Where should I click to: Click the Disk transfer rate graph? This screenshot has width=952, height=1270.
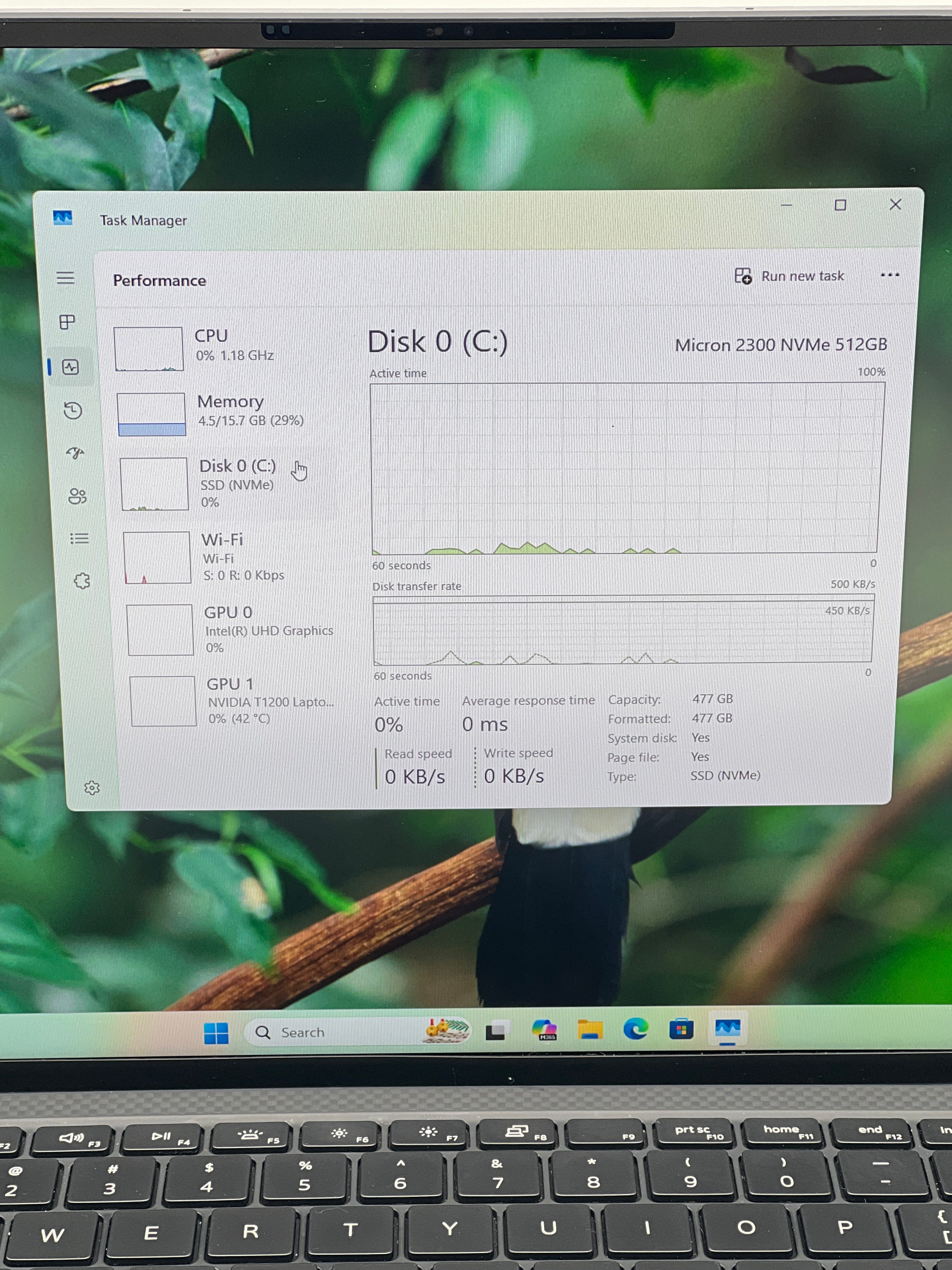623,630
